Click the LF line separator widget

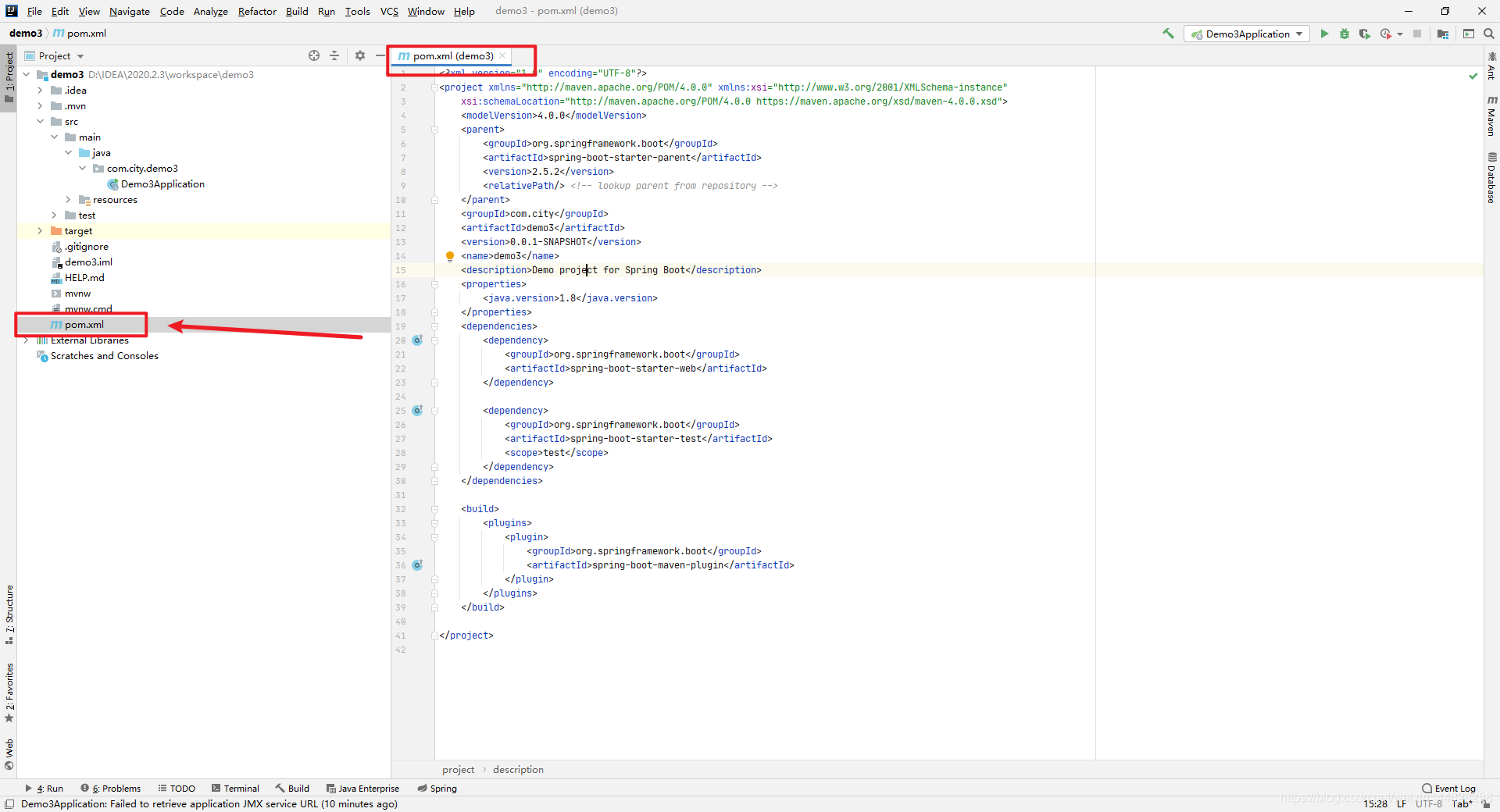[1402, 803]
